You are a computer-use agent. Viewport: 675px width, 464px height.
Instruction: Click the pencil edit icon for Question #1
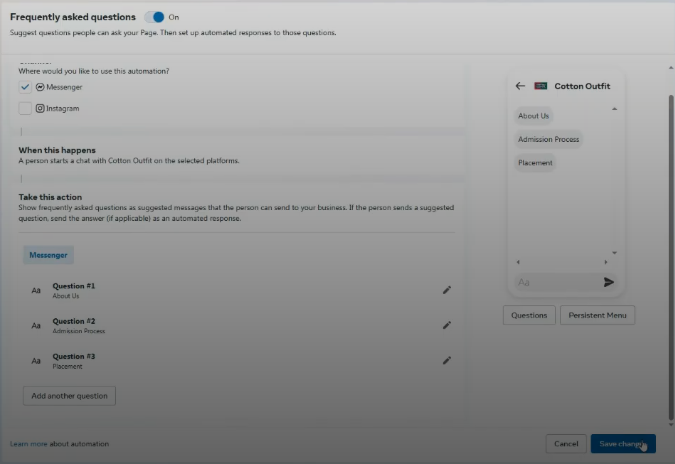[x=447, y=290]
